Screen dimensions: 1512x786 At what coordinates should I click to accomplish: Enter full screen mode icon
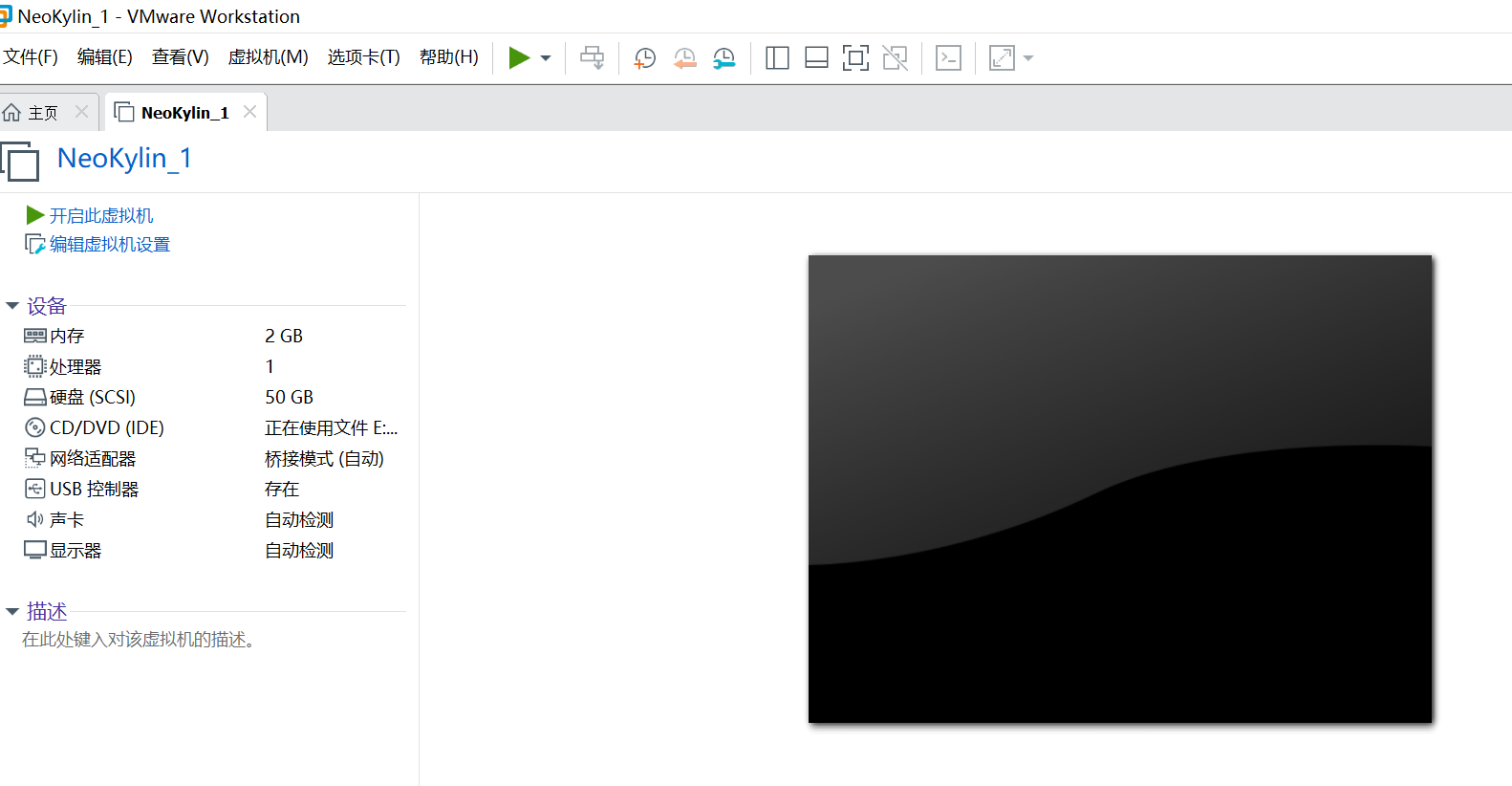pyautogui.click(x=855, y=58)
